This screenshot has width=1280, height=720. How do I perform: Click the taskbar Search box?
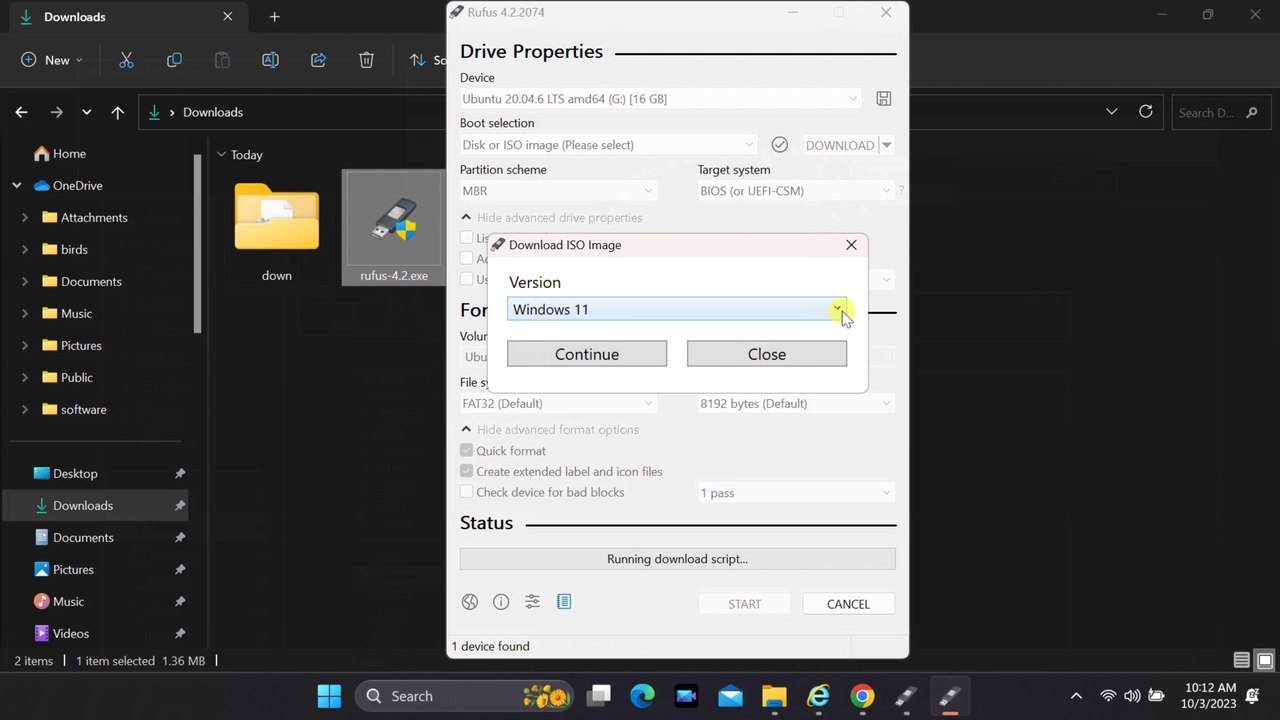(465, 696)
